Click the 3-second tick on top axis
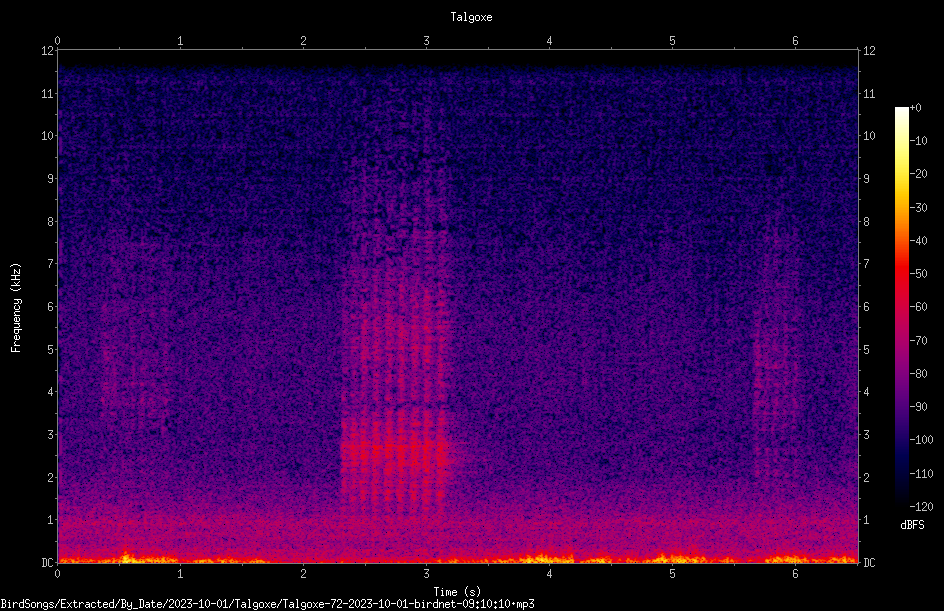 click(426, 41)
